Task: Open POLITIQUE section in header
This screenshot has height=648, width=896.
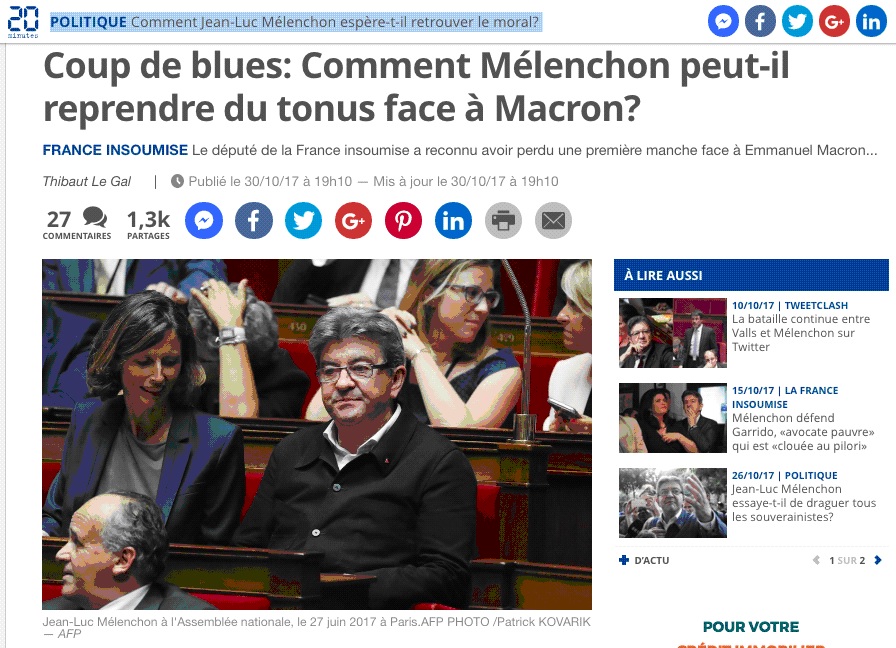Action: [x=89, y=22]
